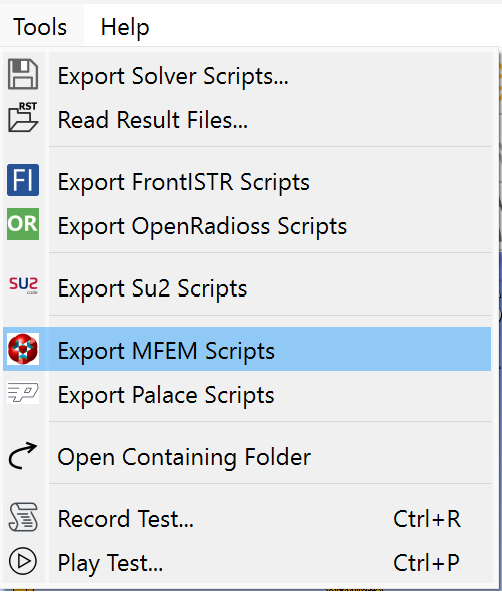Screen dimensions: 502x592
Task: Choose Export Su2 Scripts
Action: click(x=247, y=288)
